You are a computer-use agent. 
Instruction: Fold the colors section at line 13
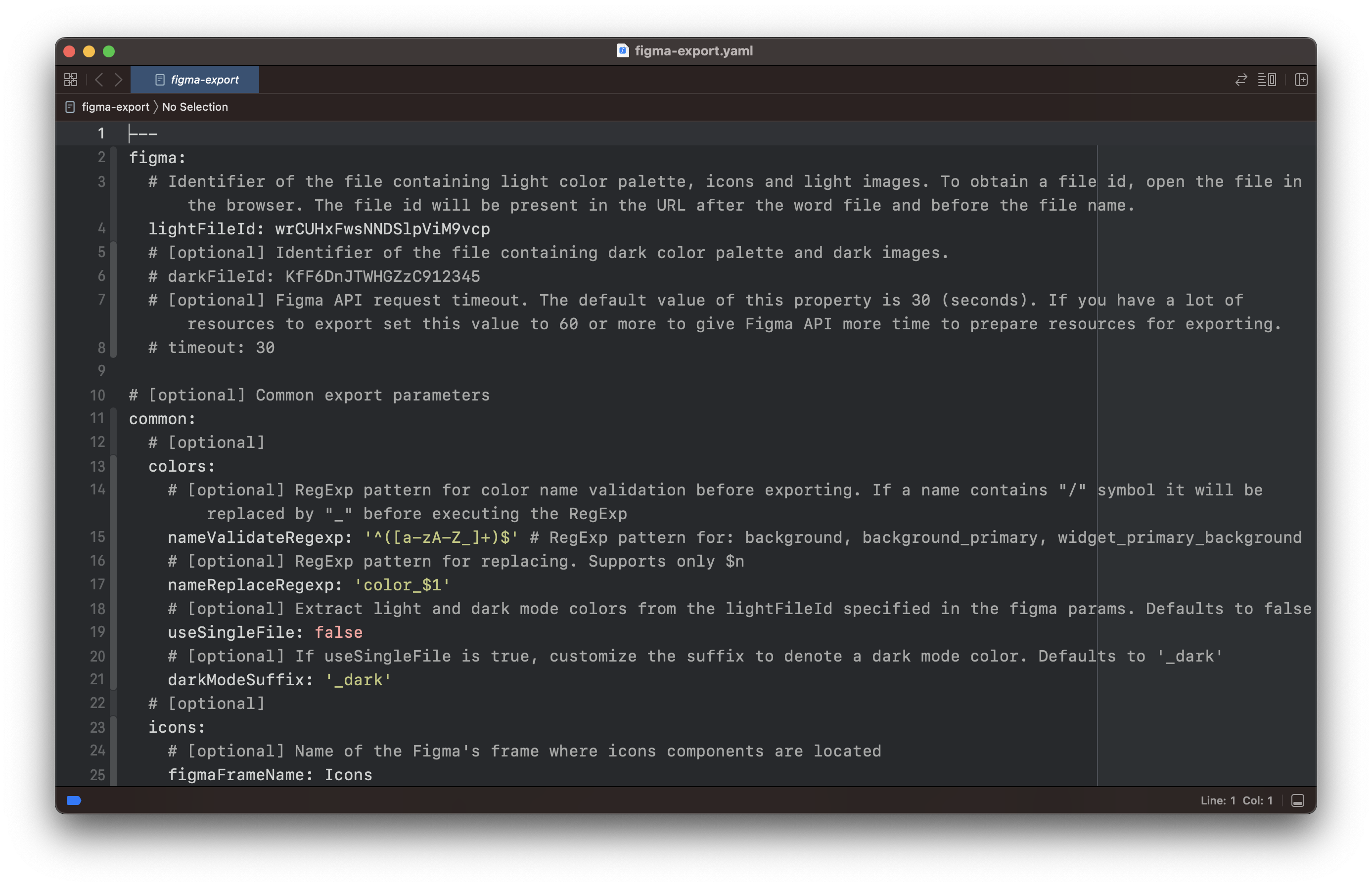tap(113, 466)
